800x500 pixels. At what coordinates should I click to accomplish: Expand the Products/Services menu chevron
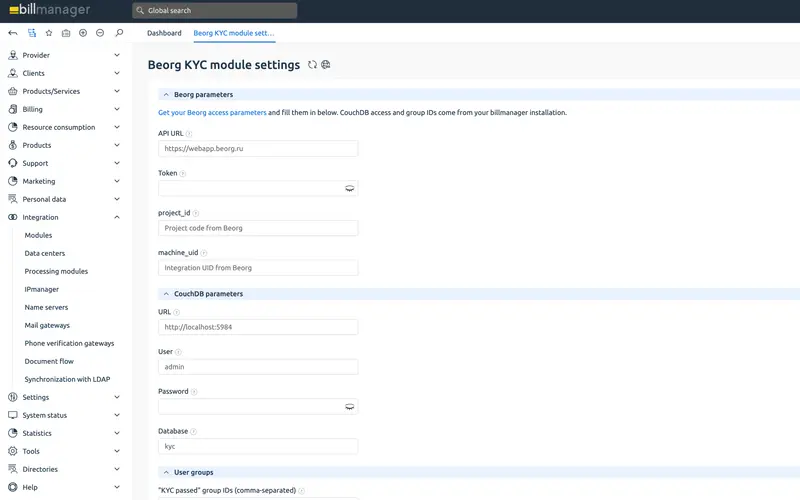point(117,91)
